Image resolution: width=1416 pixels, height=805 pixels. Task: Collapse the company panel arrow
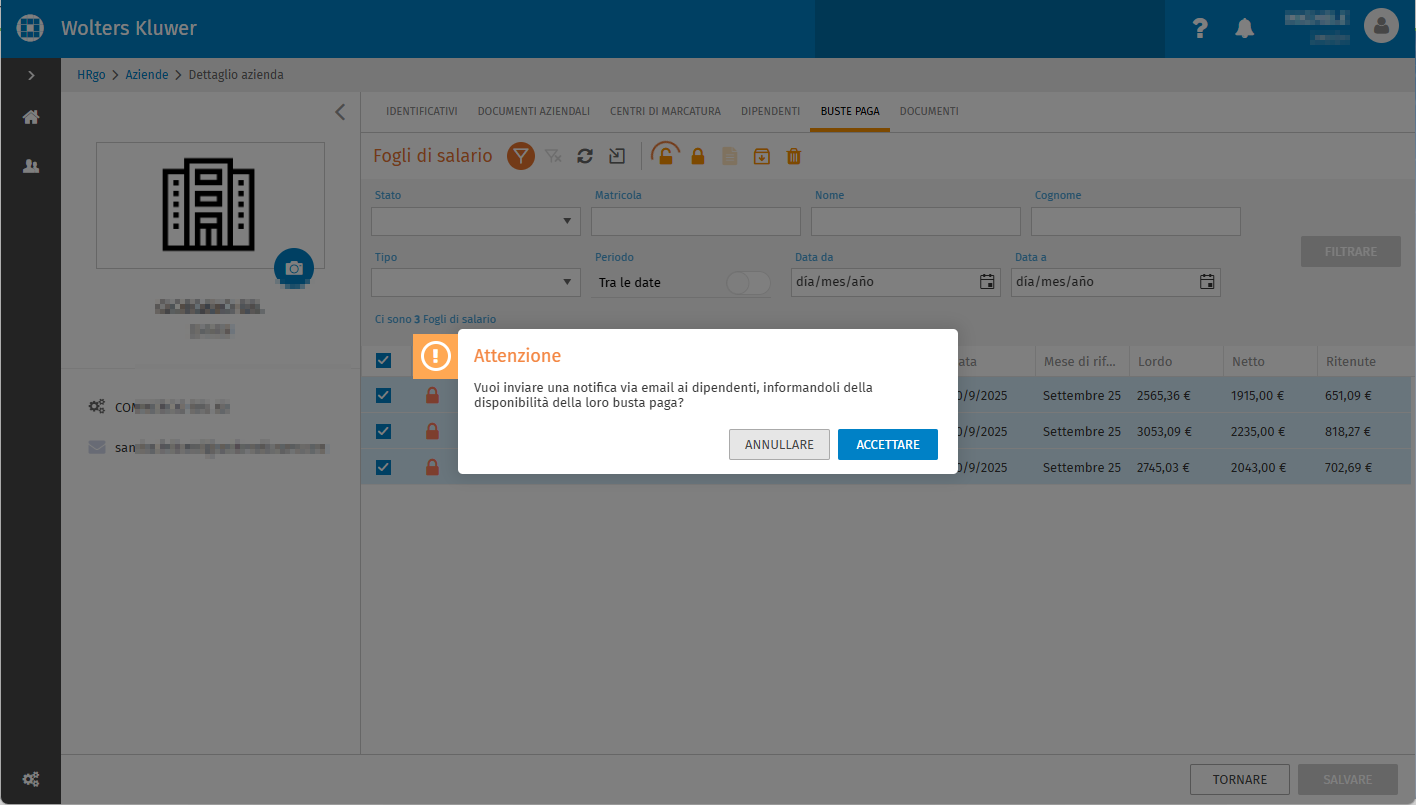pyautogui.click(x=340, y=112)
